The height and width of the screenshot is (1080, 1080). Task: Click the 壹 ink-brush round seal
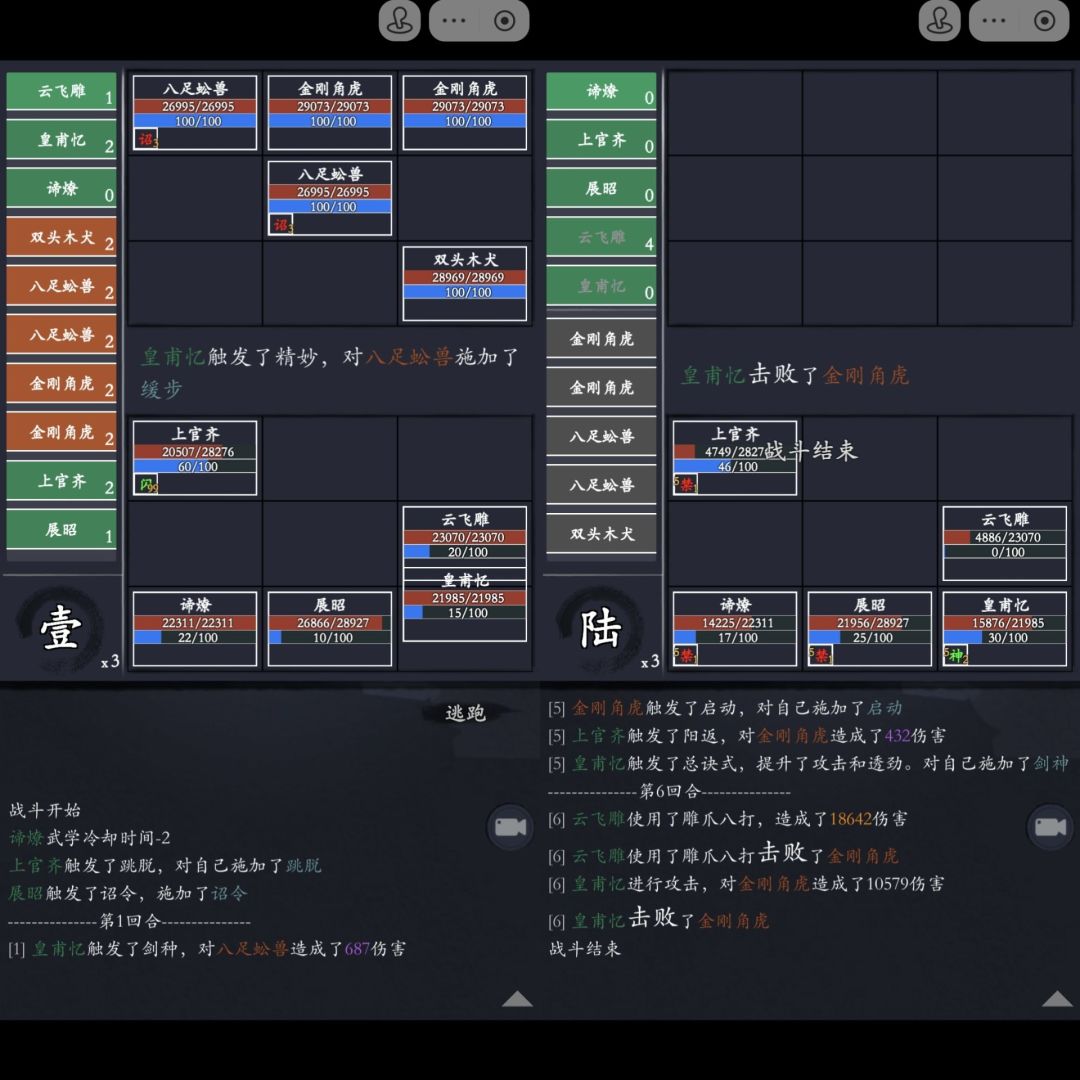coord(60,628)
